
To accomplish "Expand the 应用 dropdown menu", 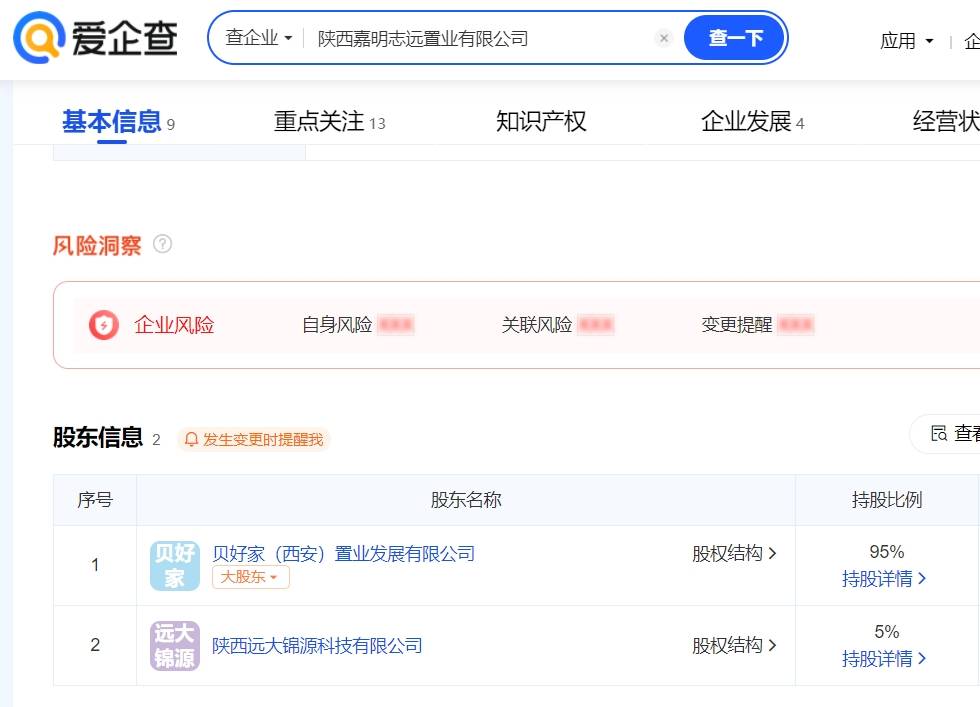I will click(x=906, y=41).
